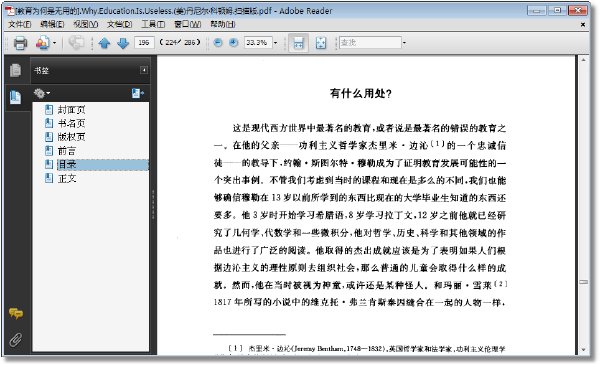Open the 帮助 menu
The image size is (600, 366).
click(x=222, y=25)
